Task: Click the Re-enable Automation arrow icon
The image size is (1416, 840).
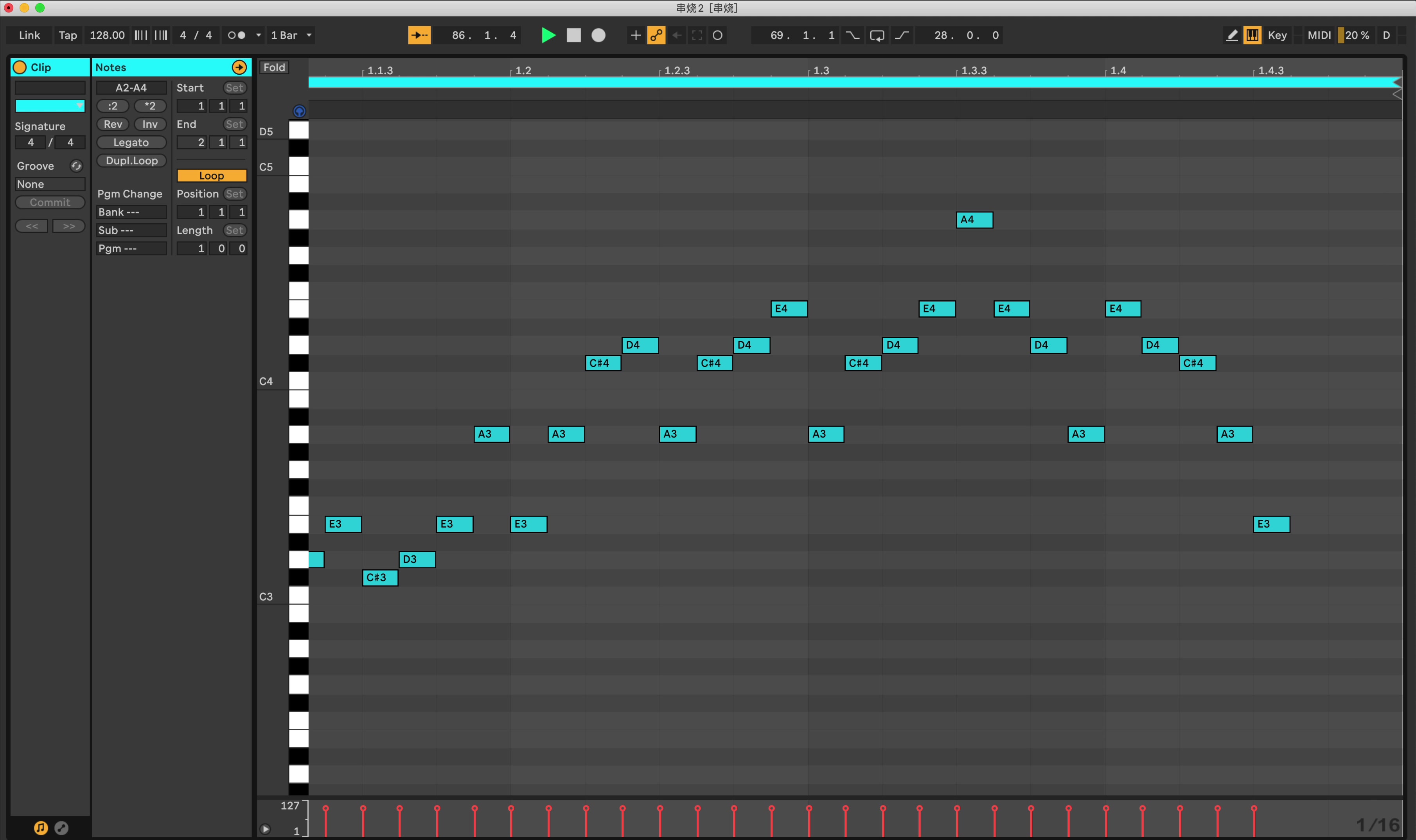Action: pos(677,35)
